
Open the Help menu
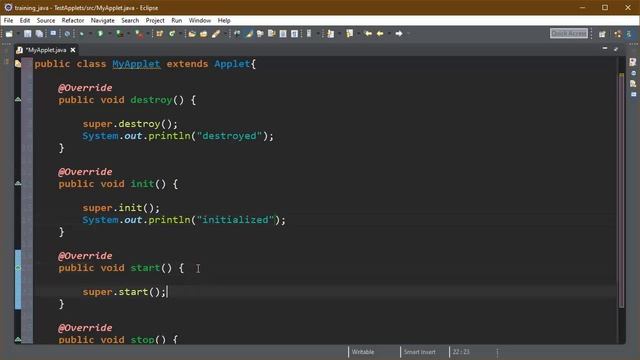point(224,20)
